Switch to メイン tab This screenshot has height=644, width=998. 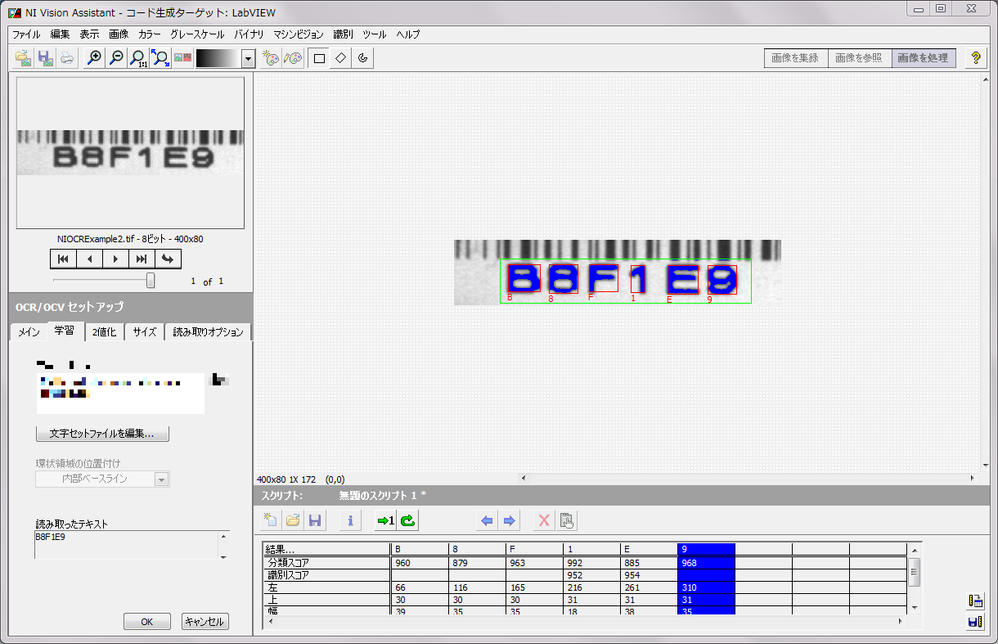click(x=29, y=332)
